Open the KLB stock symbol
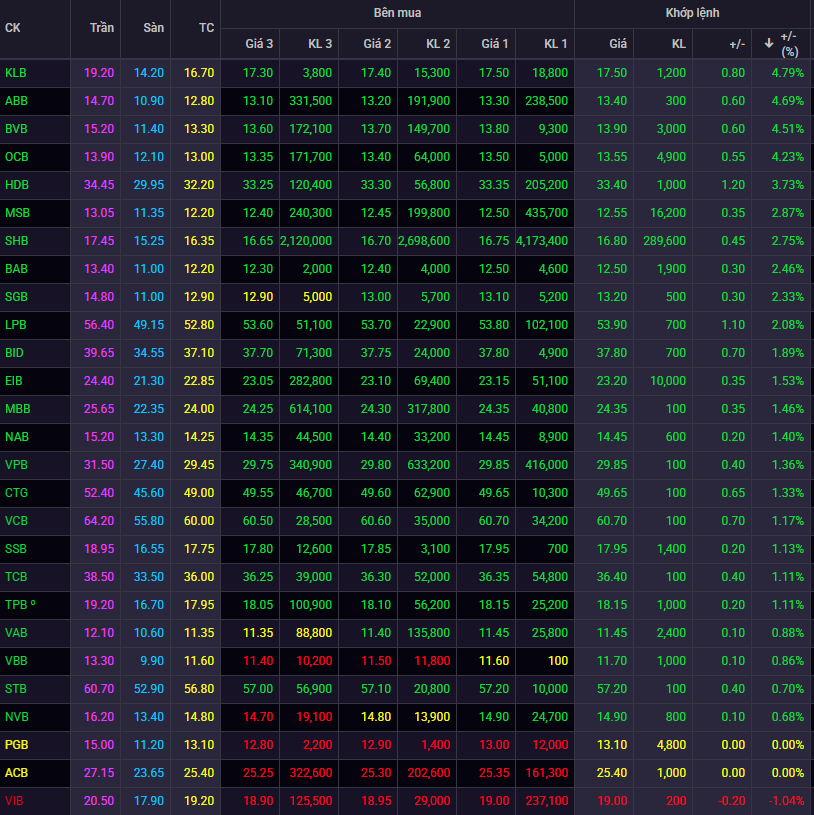The height and width of the screenshot is (815, 814). click(x=16, y=73)
